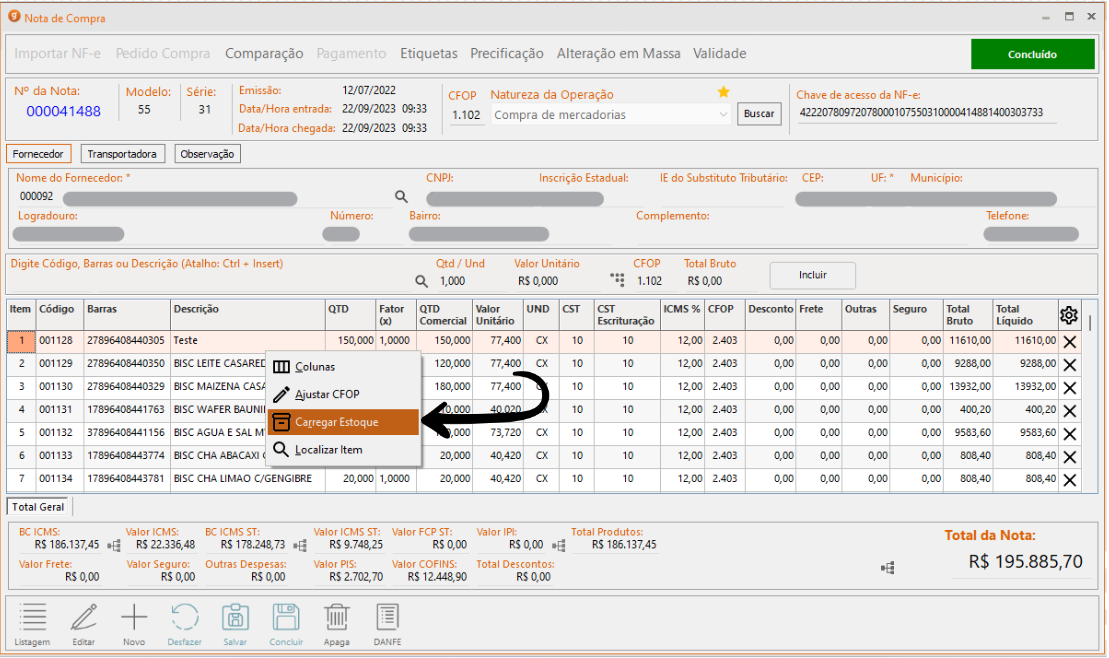Screen dimensions: 1109x658
Task: Select Colunas in the context menu
Action: [x=344, y=366]
